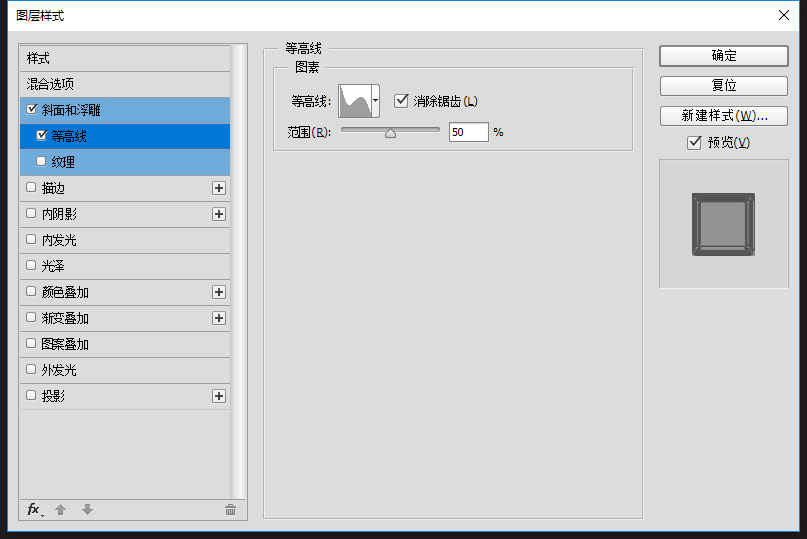The image size is (807, 539).
Task: Enable the 颜色叠加 checkbox
Action: (31, 291)
